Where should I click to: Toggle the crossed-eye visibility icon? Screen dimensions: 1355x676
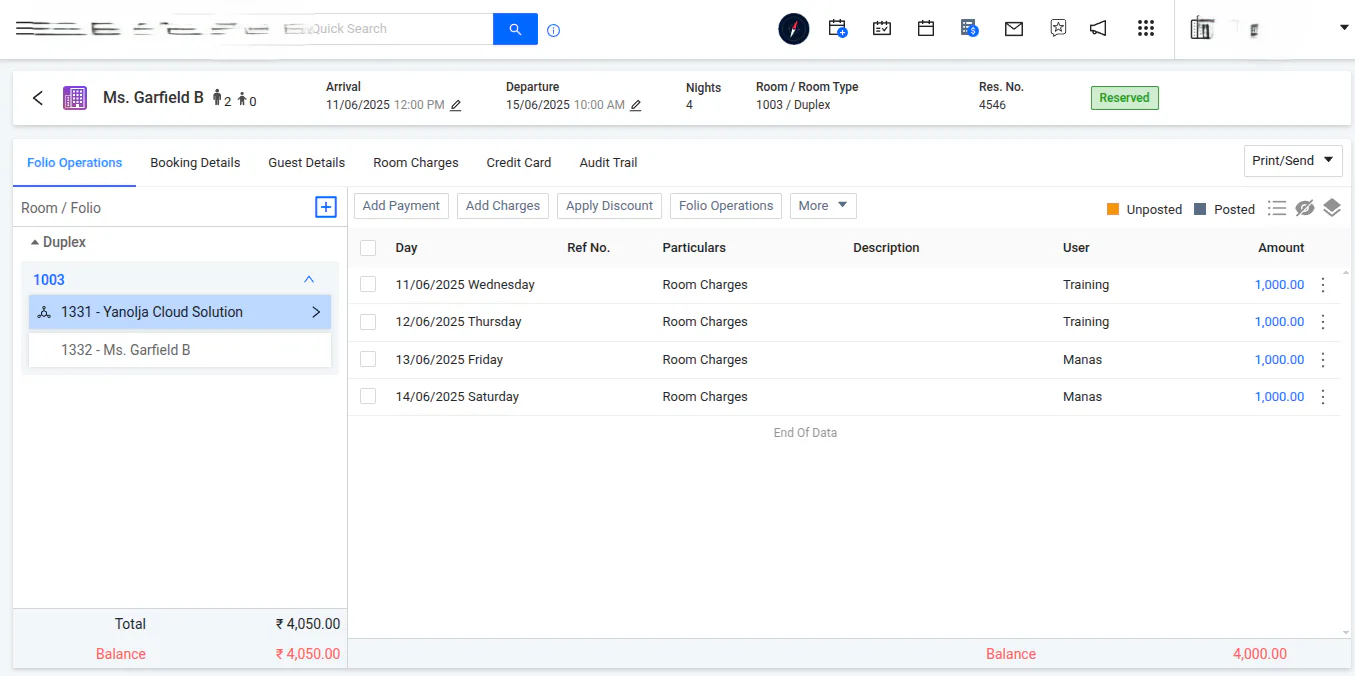point(1304,208)
